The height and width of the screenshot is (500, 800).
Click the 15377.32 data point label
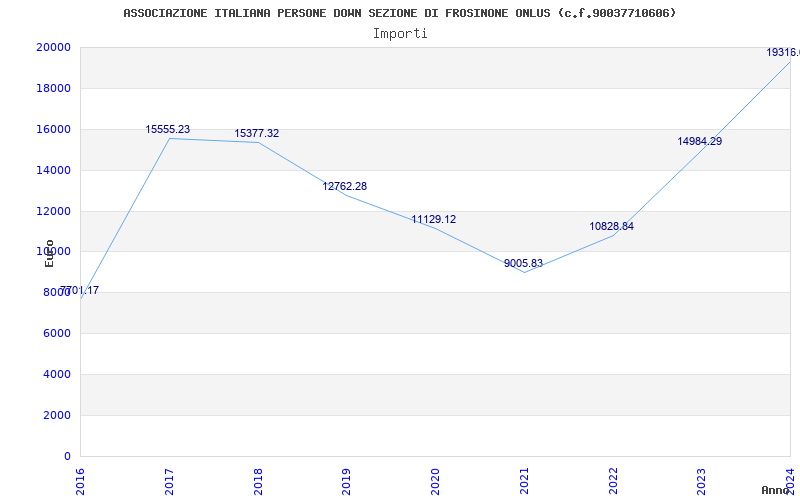tap(256, 134)
